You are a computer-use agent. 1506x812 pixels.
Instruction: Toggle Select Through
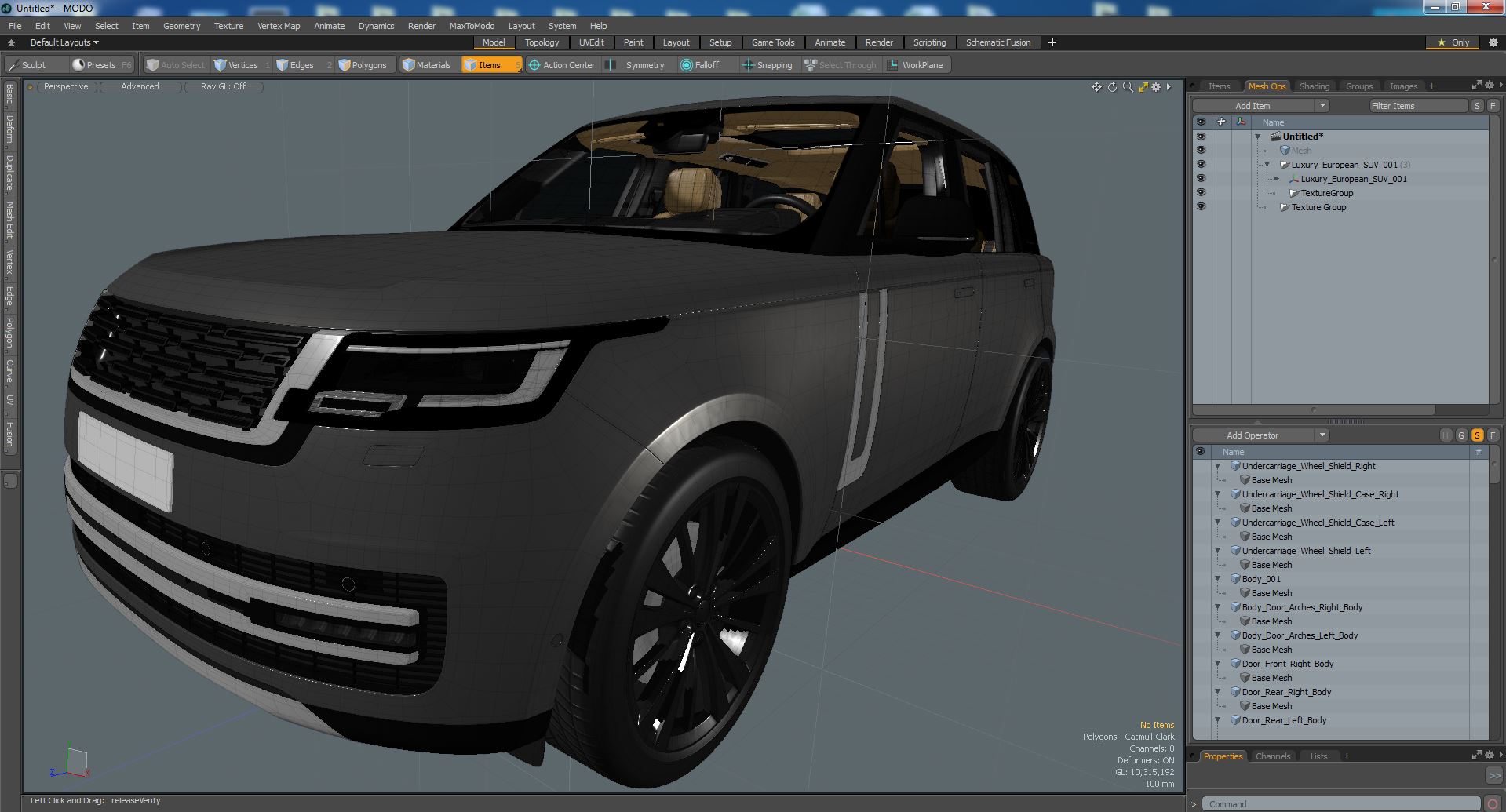[x=840, y=65]
